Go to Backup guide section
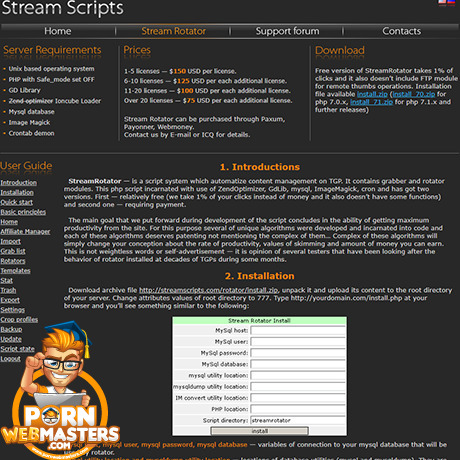The height and width of the screenshot is (460, 460). pos(11,329)
